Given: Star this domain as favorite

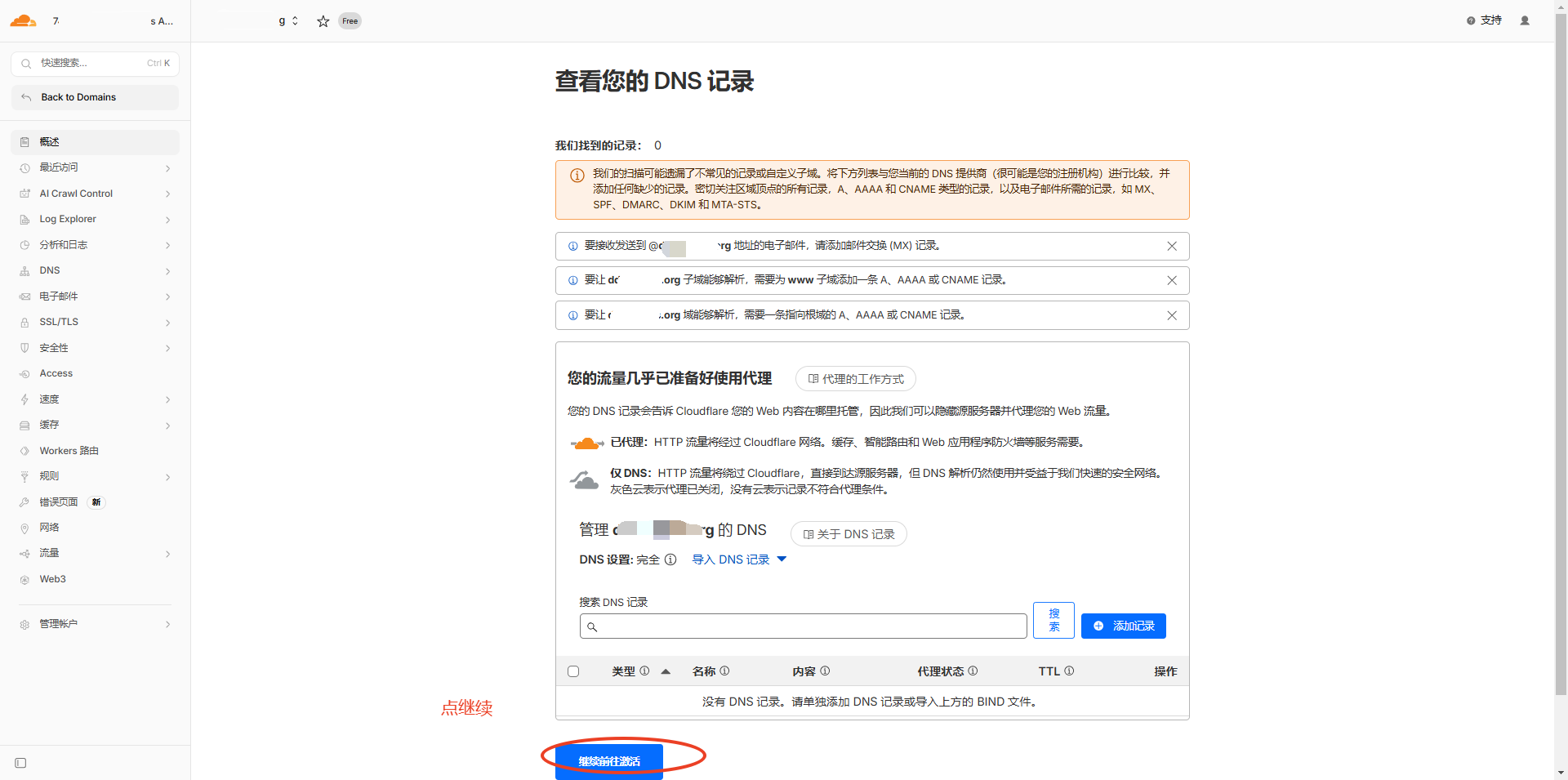Looking at the screenshot, I should (323, 21).
